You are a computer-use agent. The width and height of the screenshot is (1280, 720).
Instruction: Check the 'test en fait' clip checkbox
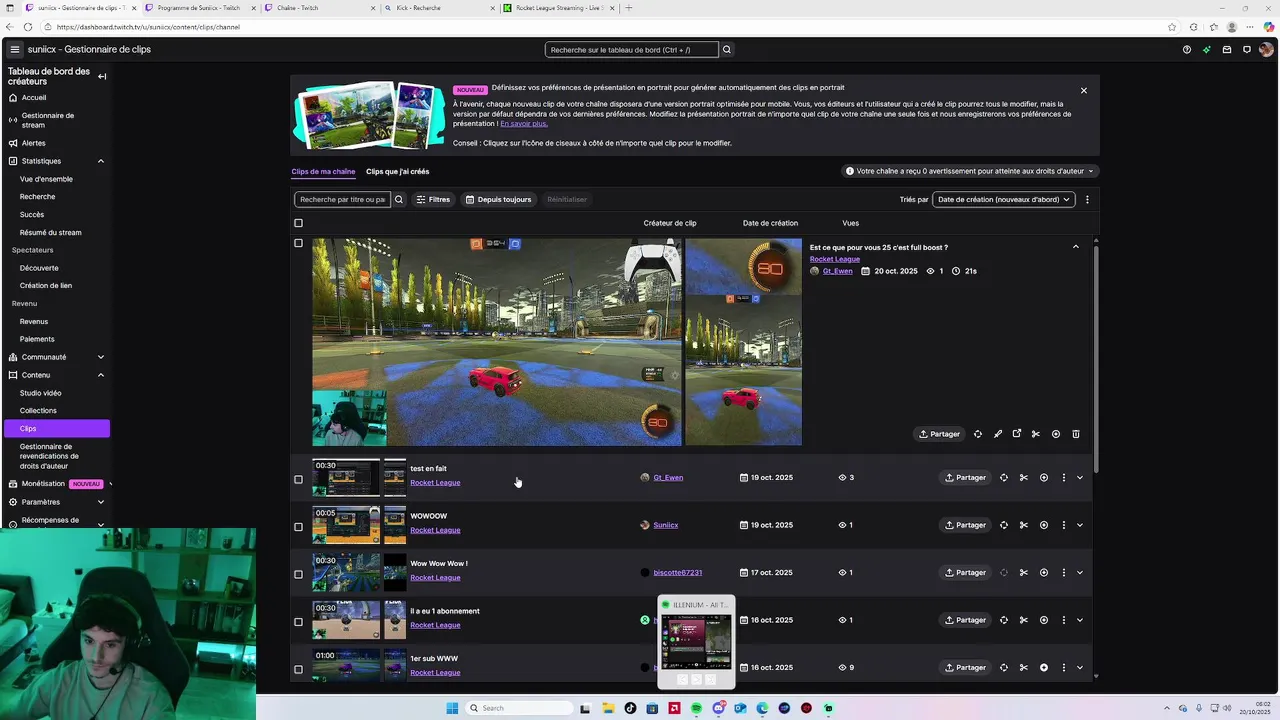point(298,479)
